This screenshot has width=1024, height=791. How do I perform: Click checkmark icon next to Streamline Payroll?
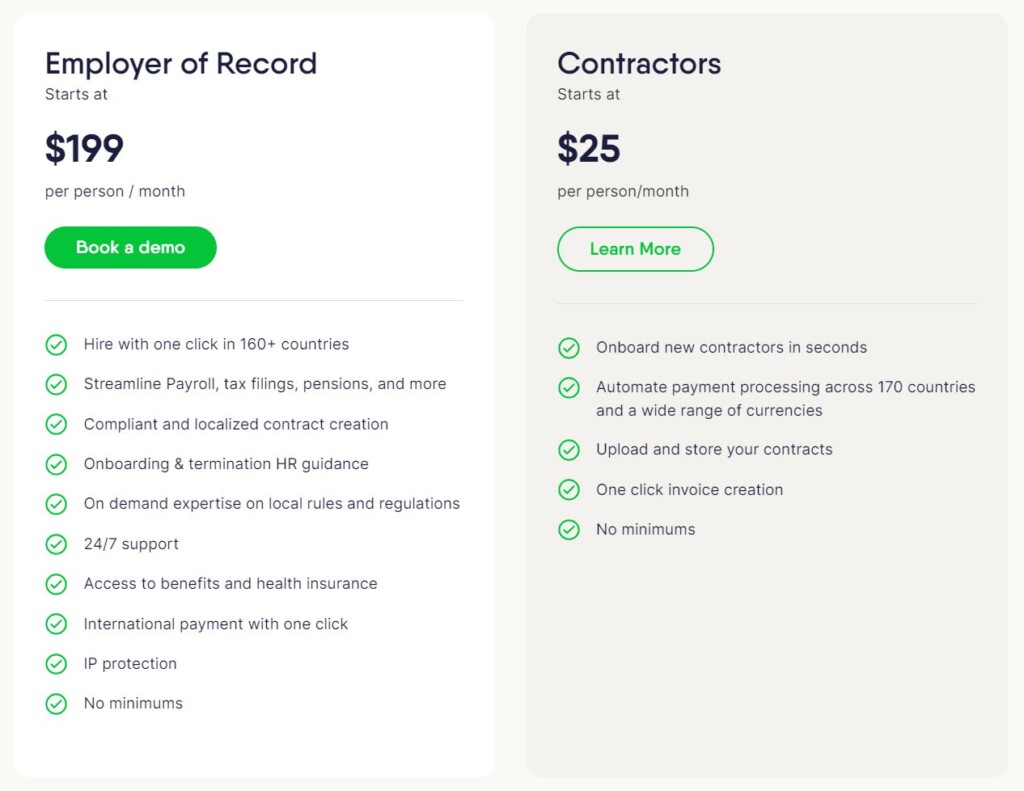pyautogui.click(x=56, y=385)
